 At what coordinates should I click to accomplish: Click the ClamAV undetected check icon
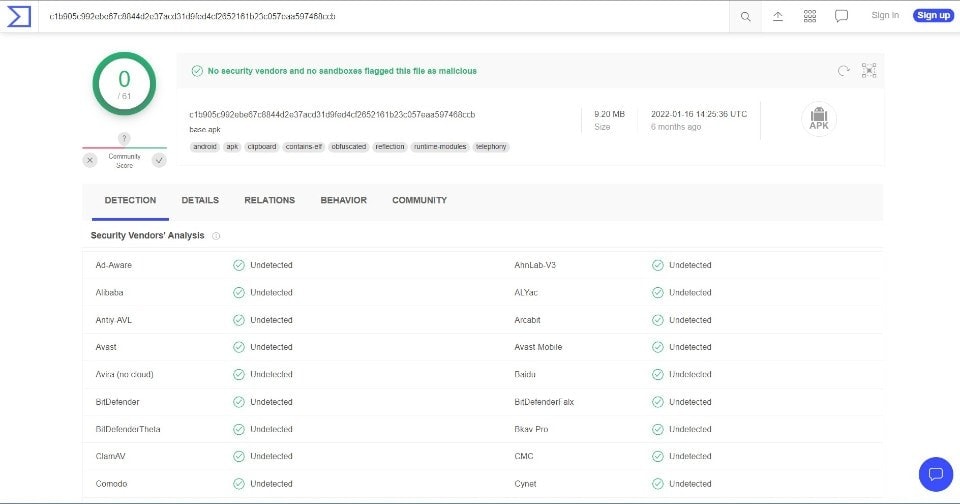[x=239, y=456]
